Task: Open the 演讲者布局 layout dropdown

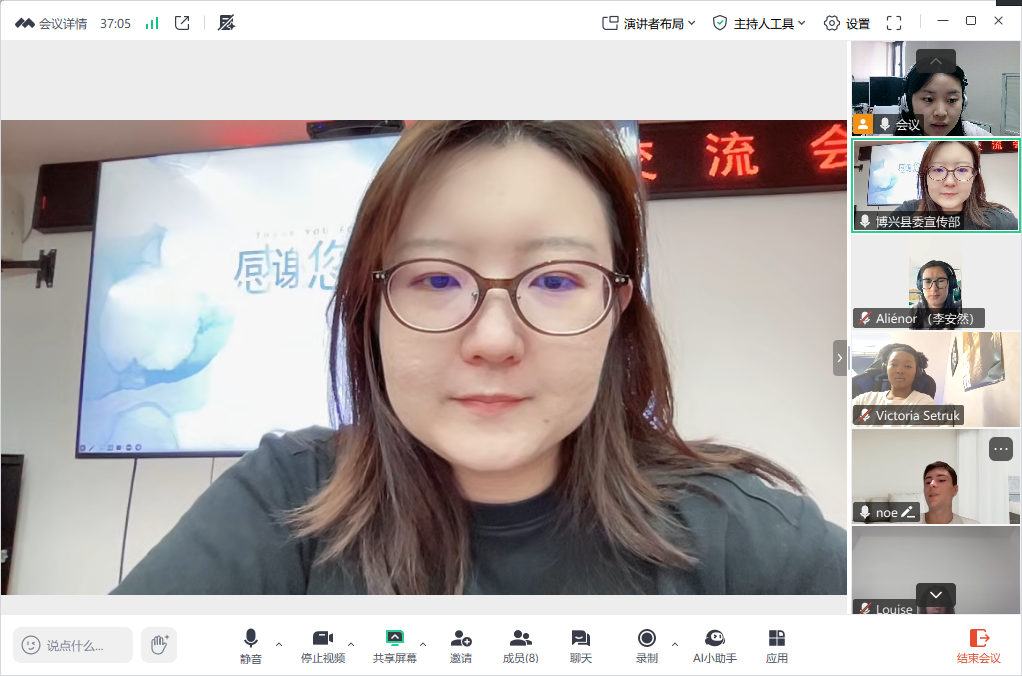Action: [x=648, y=23]
